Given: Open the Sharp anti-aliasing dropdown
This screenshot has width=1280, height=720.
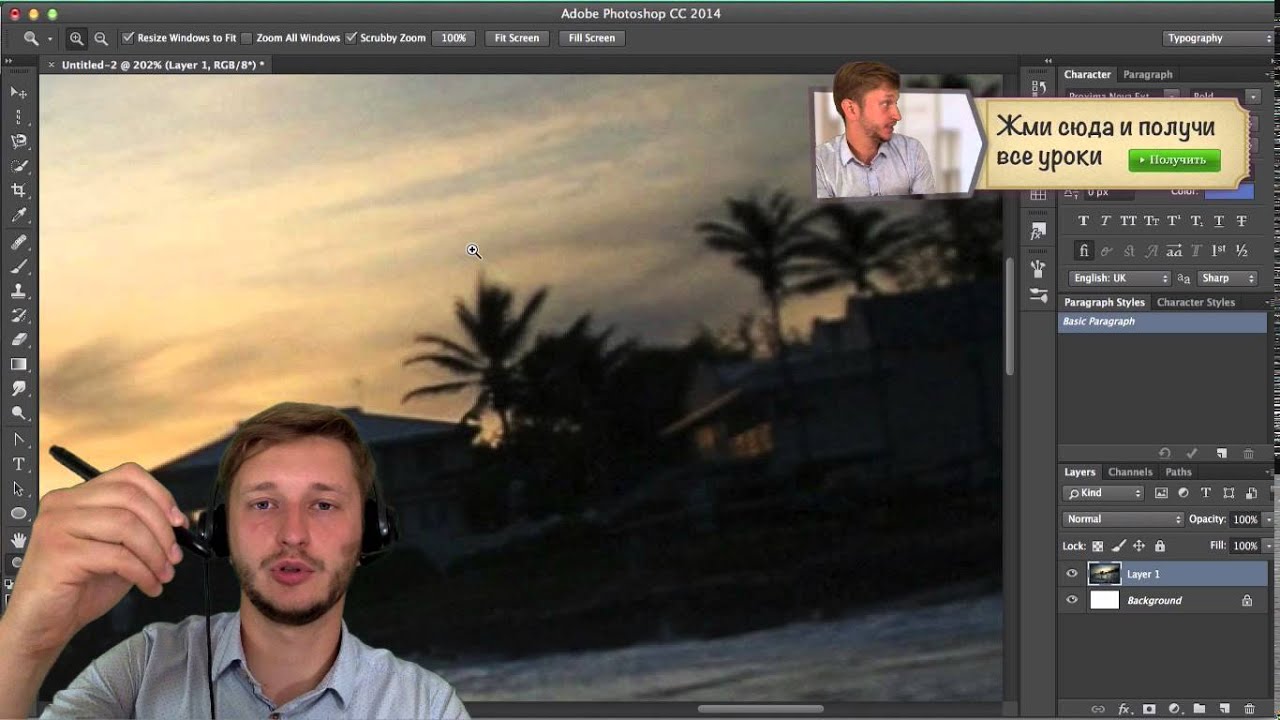Looking at the screenshot, I should (x=1227, y=278).
